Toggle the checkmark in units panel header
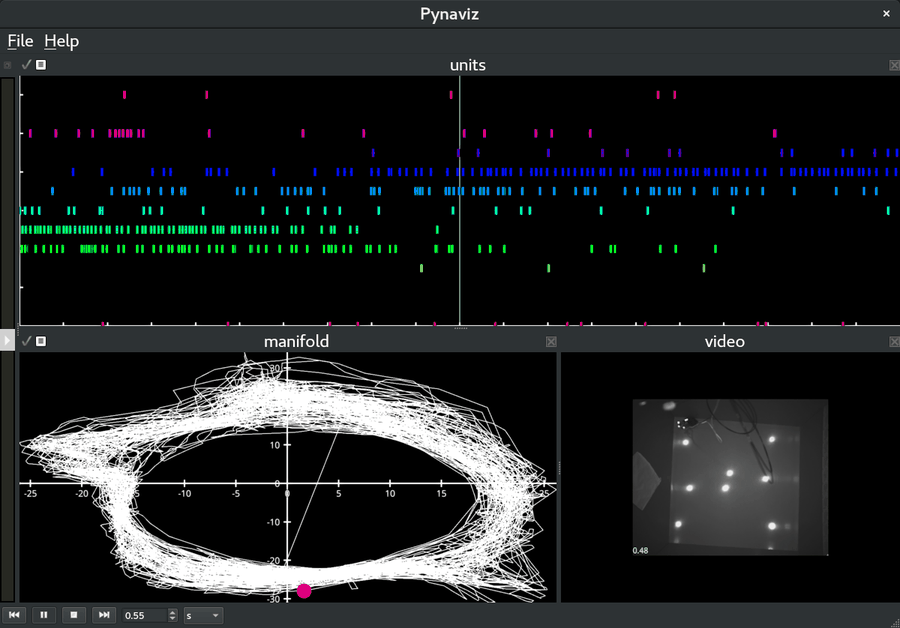Viewport: 900px width, 628px height. click(26, 65)
